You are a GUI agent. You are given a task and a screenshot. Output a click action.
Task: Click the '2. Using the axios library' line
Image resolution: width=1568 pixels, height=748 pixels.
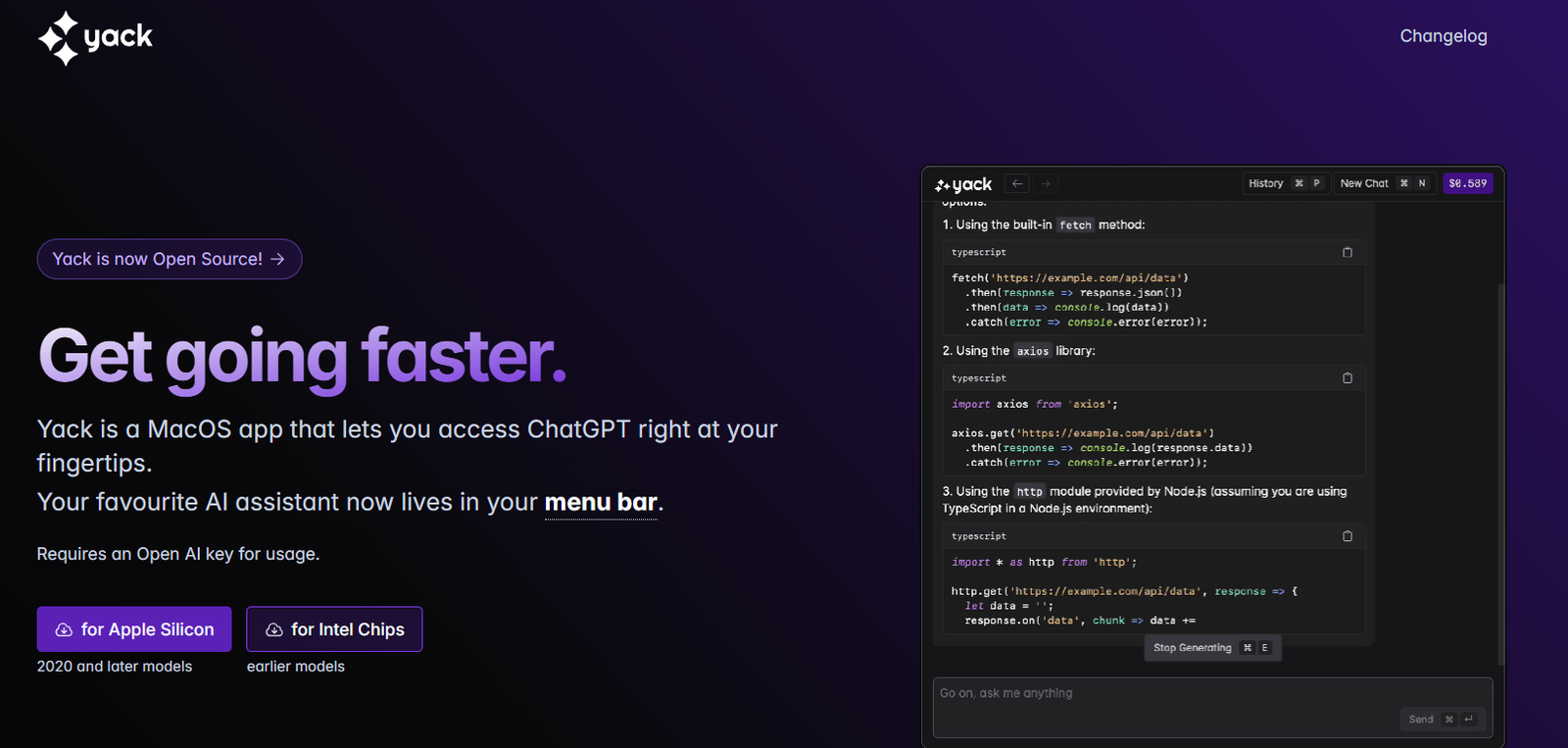[x=1019, y=351]
